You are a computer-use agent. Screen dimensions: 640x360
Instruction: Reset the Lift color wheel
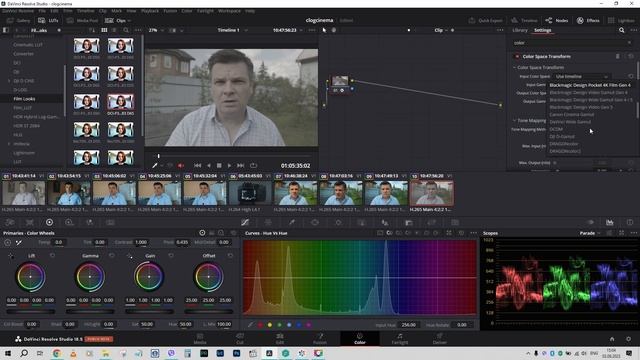click(52, 256)
